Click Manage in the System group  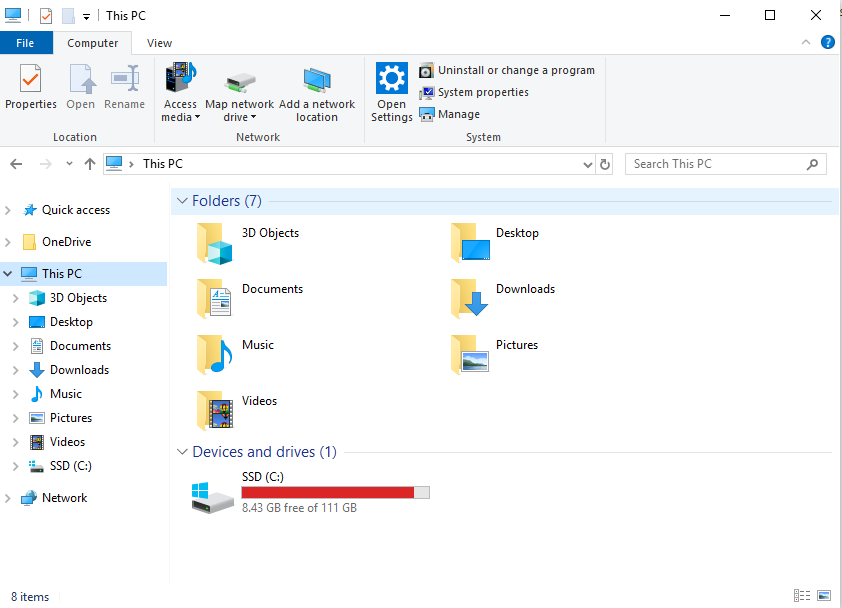click(x=449, y=114)
